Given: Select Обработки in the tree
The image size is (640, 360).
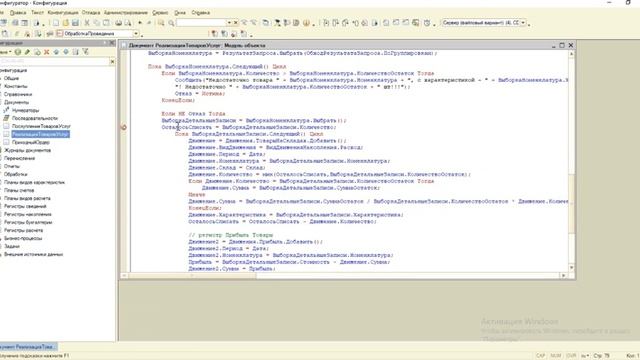Looking at the screenshot, I should point(16,174).
